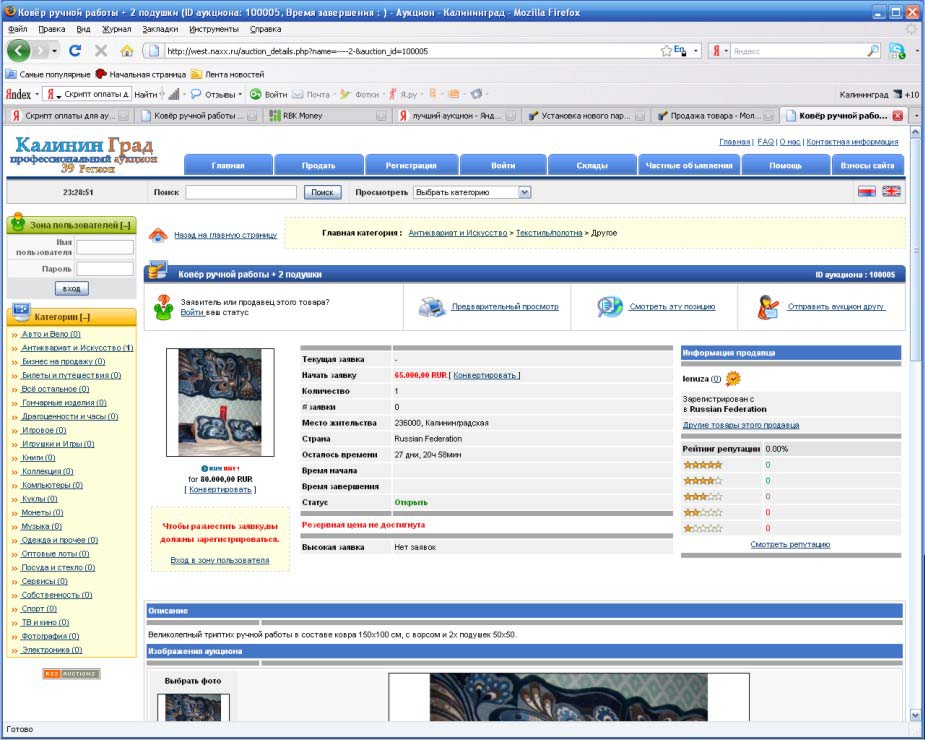The width and height of the screenshot is (925, 740).
Task: Click the Яndex toolbar logo
Action: click(x=18, y=94)
